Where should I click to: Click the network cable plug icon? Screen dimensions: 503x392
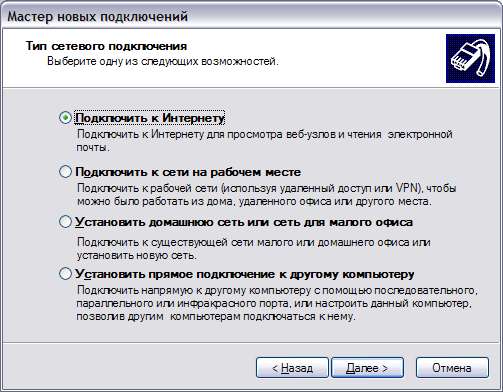(x=470, y=58)
